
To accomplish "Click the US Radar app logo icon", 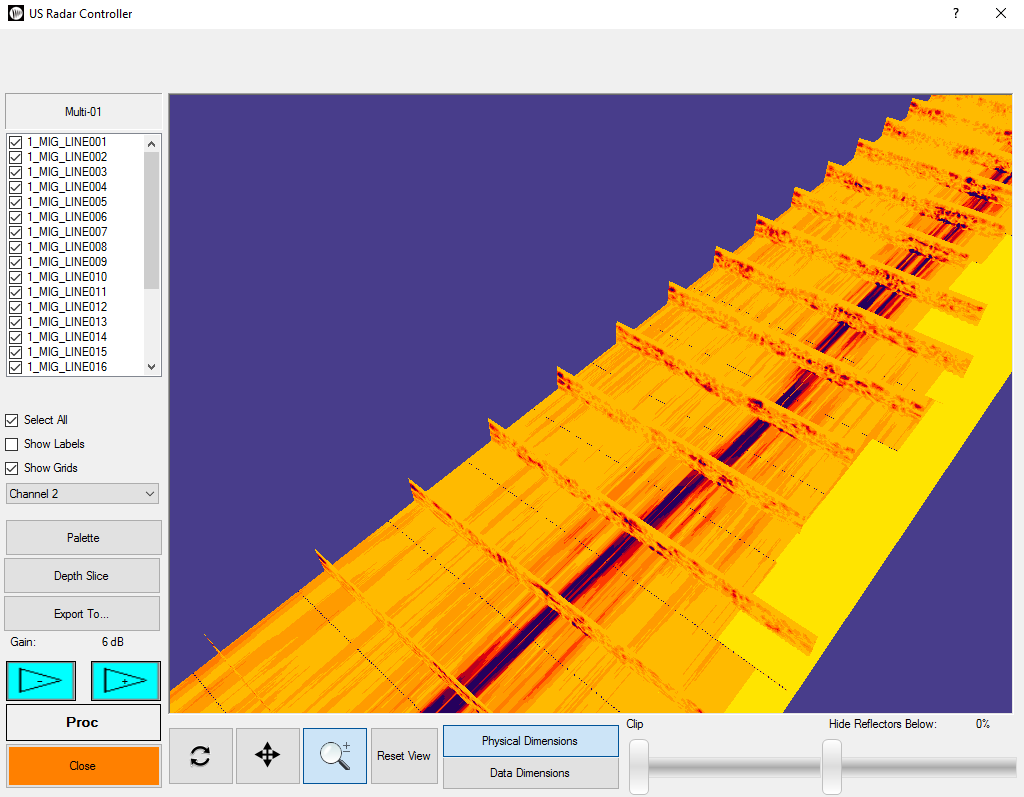I will (x=15, y=14).
